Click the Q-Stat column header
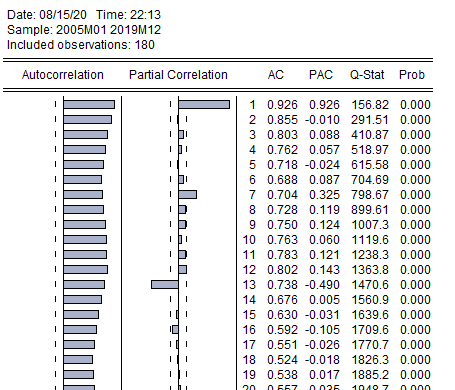The image size is (455, 390). click(367, 75)
